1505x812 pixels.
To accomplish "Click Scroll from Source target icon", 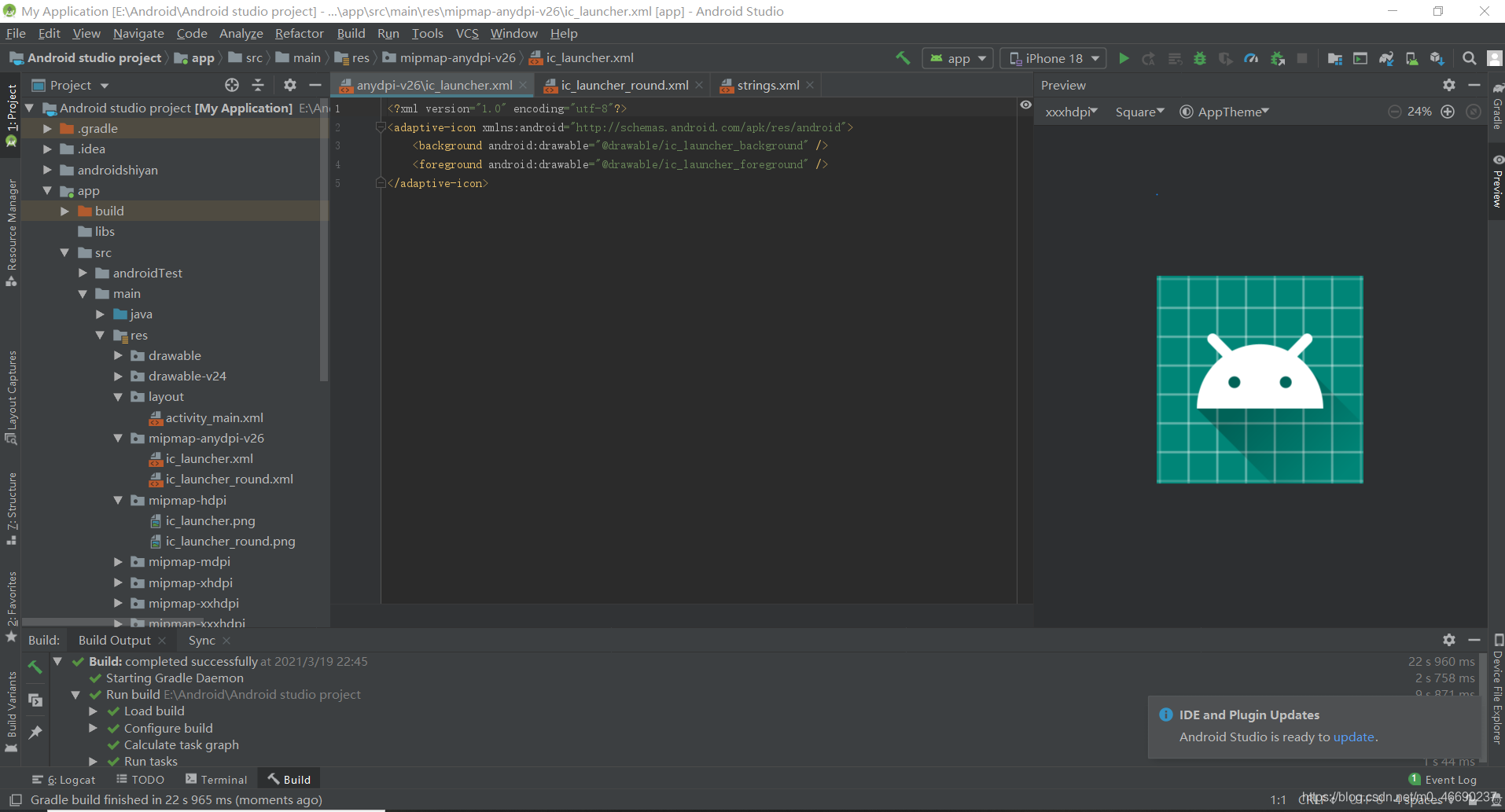I will pyautogui.click(x=232, y=85).
